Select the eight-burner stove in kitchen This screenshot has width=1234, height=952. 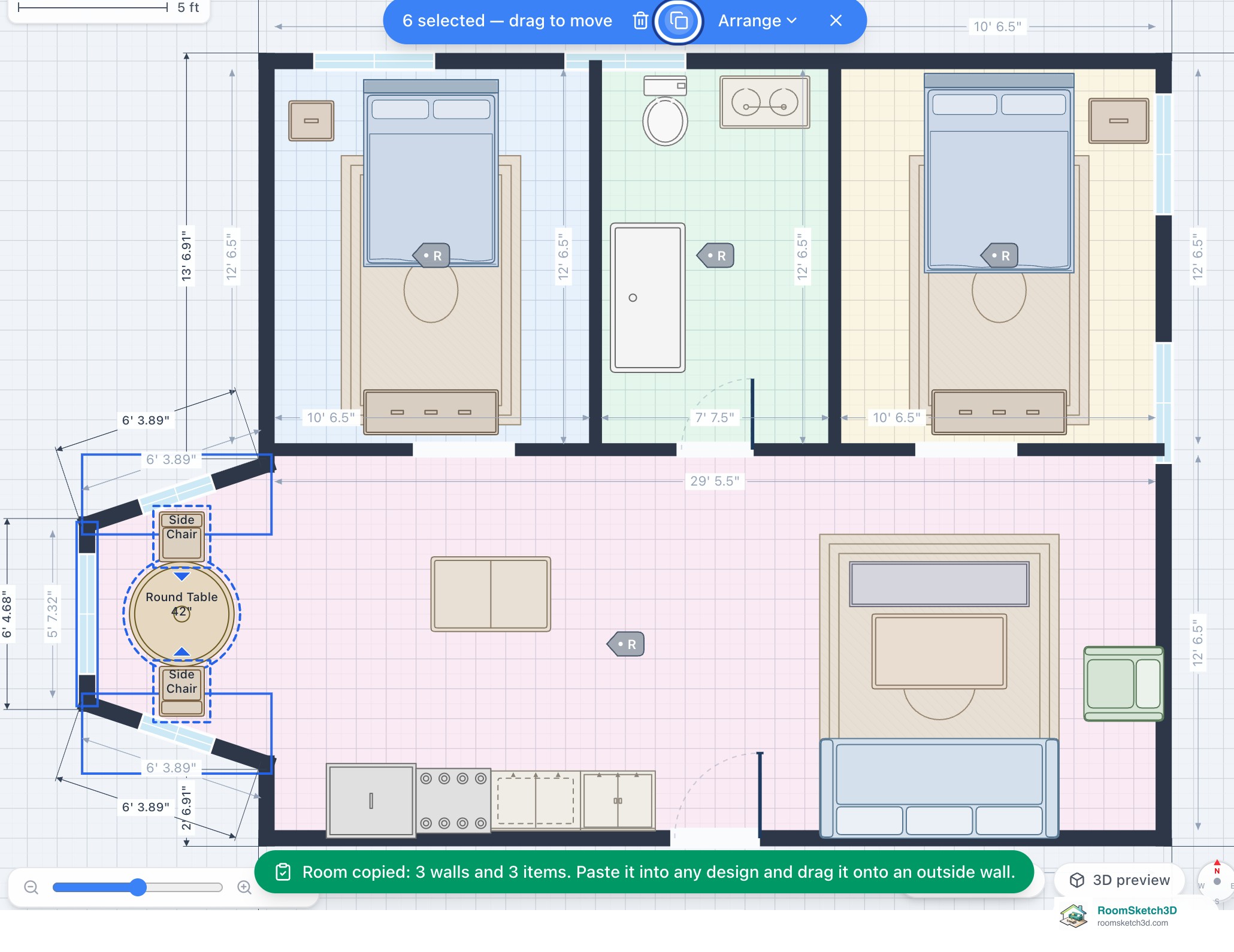(x=453, y=801)
